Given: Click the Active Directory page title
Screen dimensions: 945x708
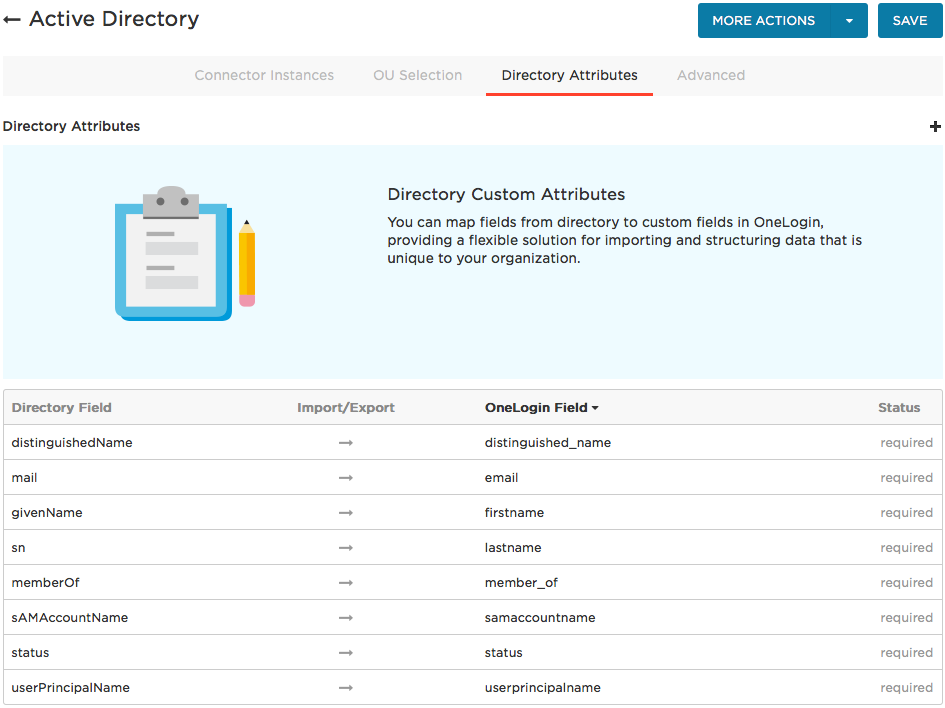Looking at the screenshot, I should 114,19.
